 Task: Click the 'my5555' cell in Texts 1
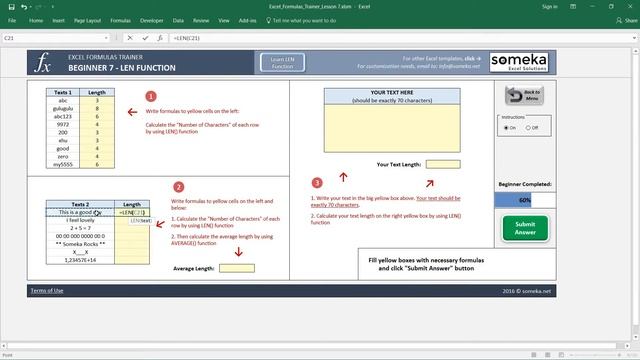[x=63, y=164]
